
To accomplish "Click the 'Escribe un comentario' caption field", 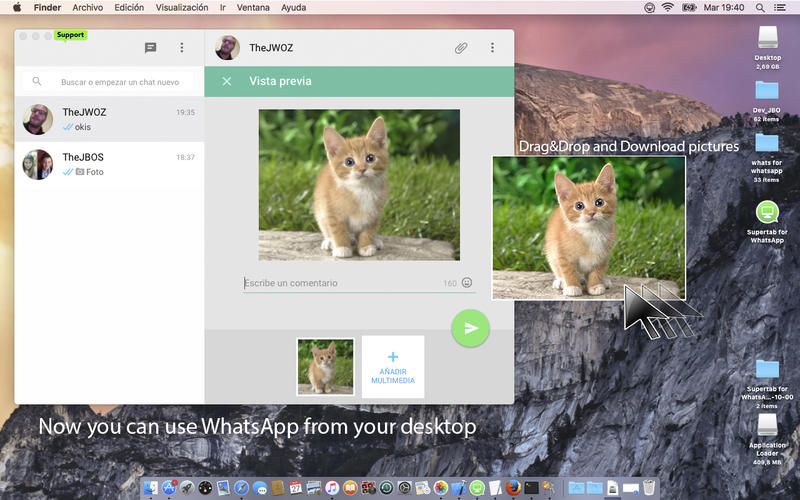I will [x=340, y=283].
